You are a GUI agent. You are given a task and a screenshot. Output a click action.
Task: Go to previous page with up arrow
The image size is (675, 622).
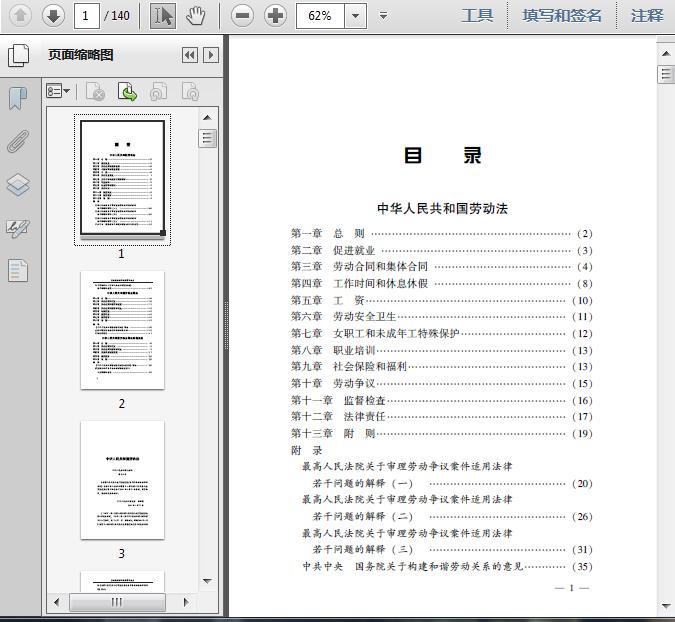20,16
